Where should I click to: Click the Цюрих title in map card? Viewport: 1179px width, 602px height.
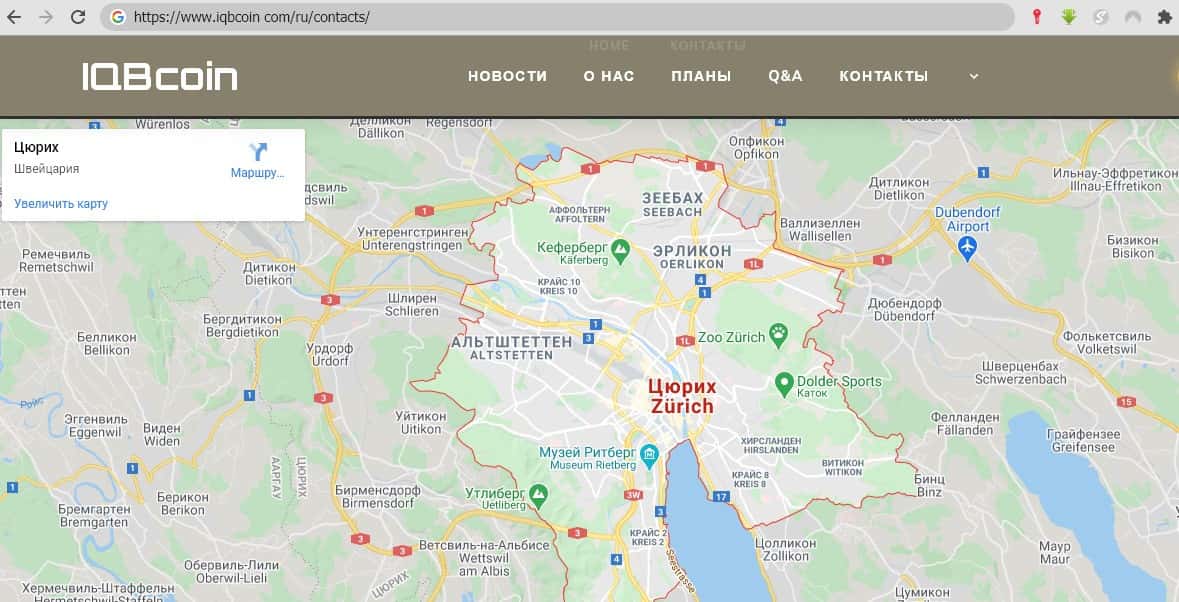click(x=36, y=147)
